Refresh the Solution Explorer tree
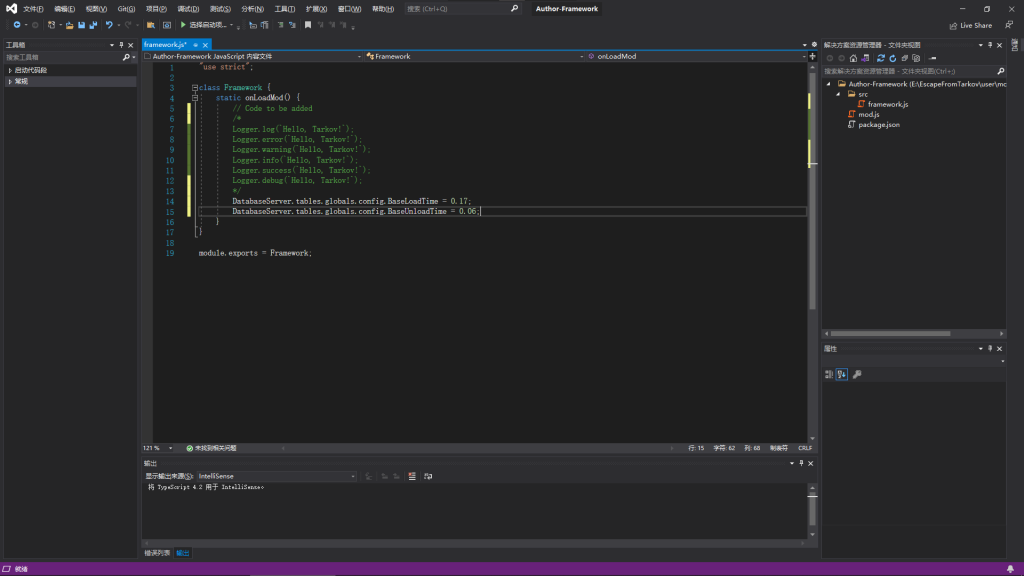Image resolution: width=1024 pixels, height=576 pixels. [x=893, y=58]
